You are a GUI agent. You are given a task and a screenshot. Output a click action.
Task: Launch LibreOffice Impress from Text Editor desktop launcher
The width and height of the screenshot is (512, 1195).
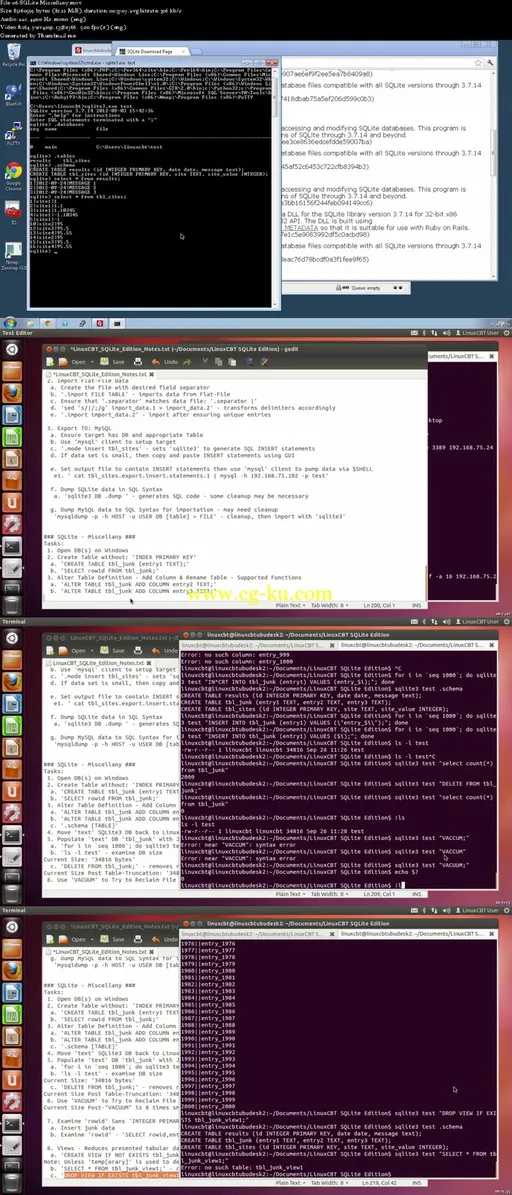[x=11, y=460]
